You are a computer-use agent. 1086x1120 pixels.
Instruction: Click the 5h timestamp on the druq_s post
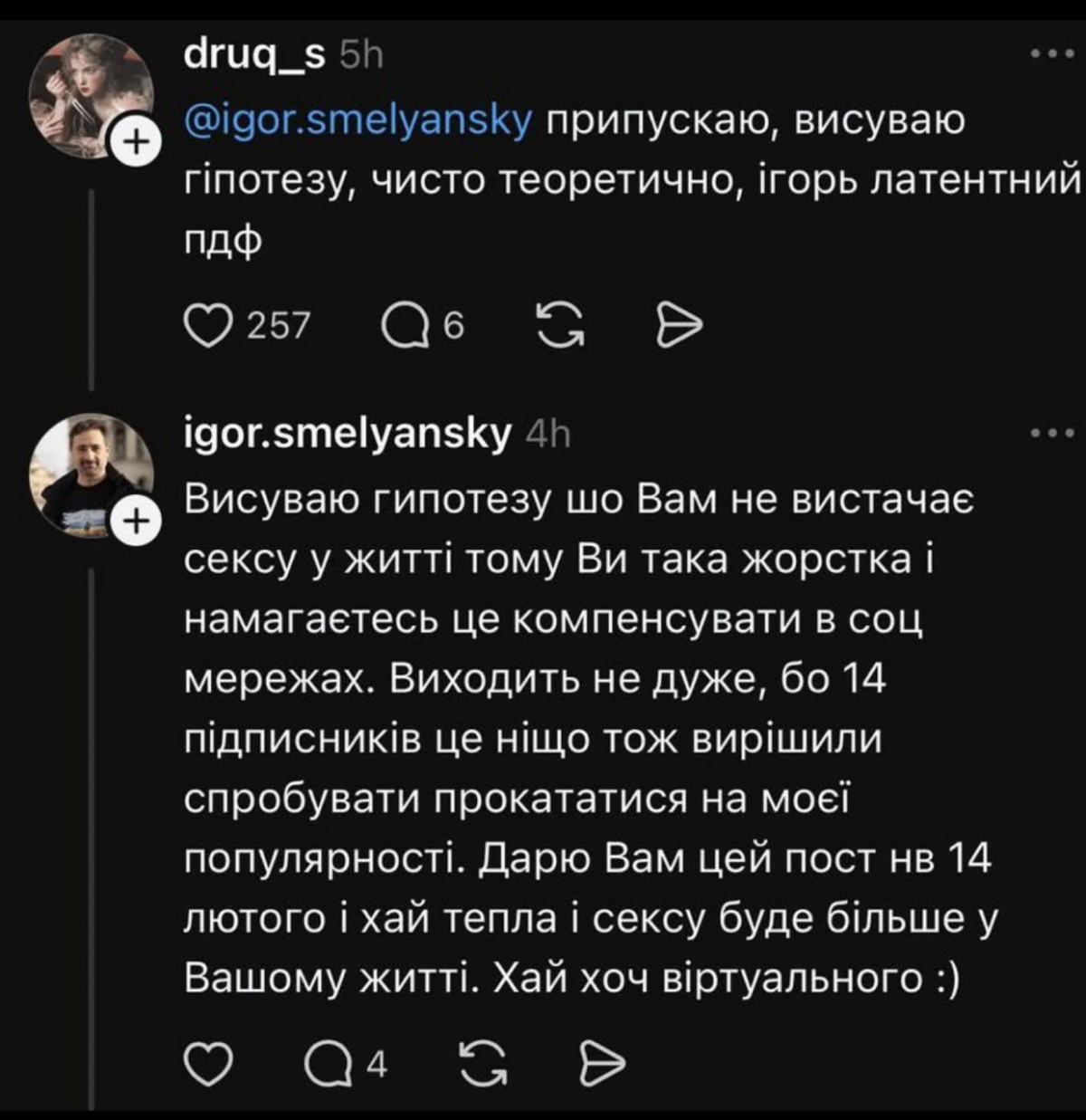coord(362,56)
